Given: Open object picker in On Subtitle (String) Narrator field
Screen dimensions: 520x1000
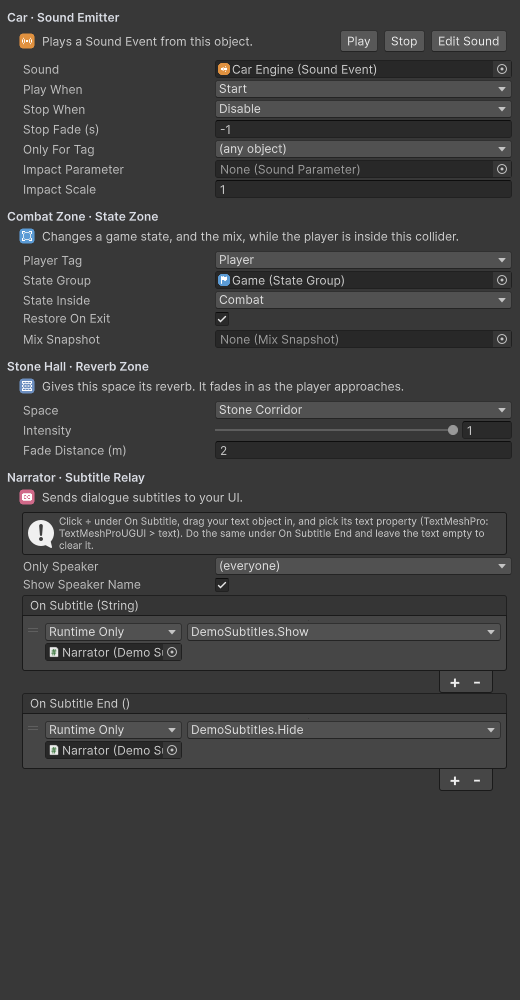Looking at the screenshot, I should [172, 652].
